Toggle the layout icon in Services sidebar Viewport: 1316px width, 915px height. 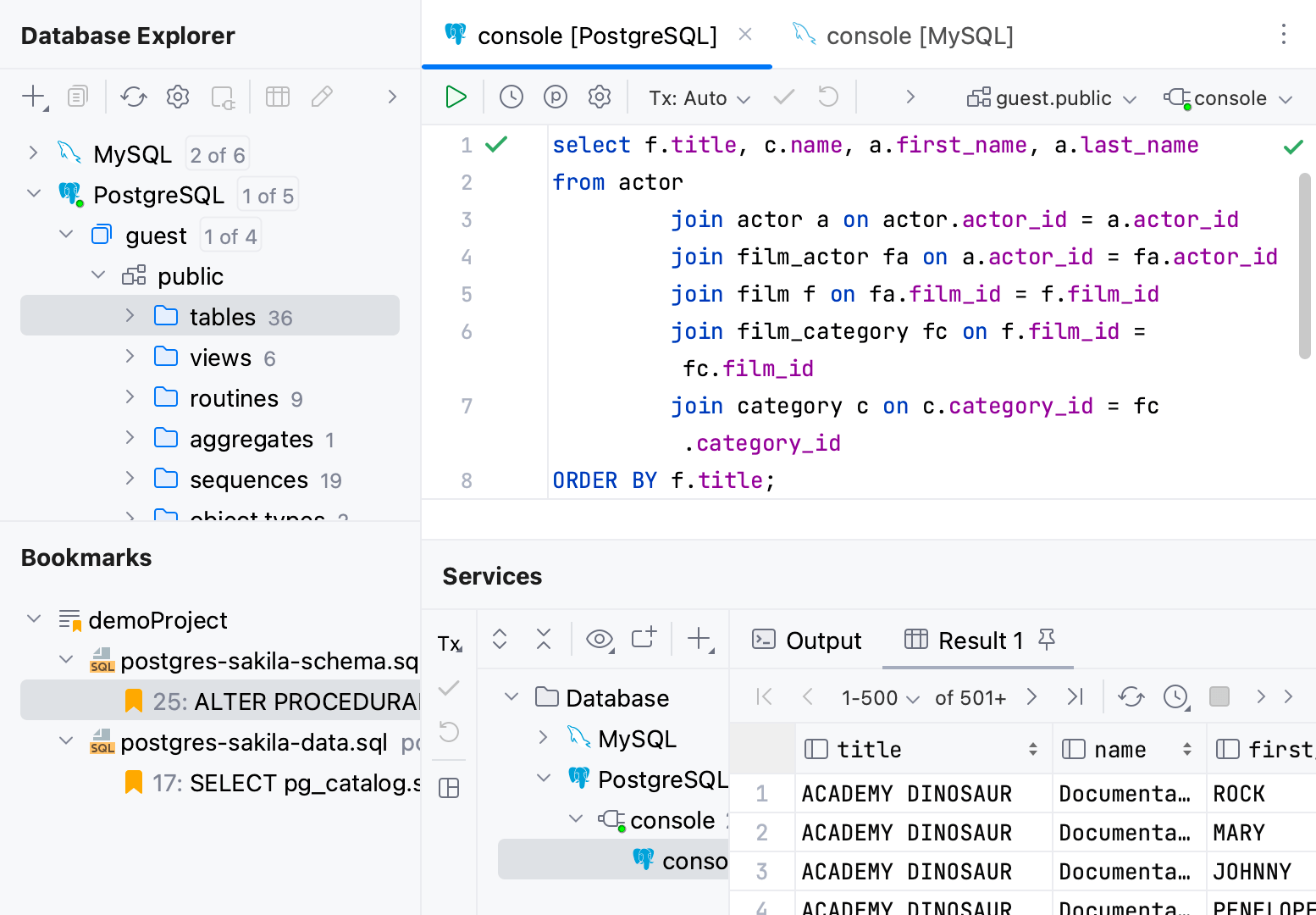click(x=449, y=788)
